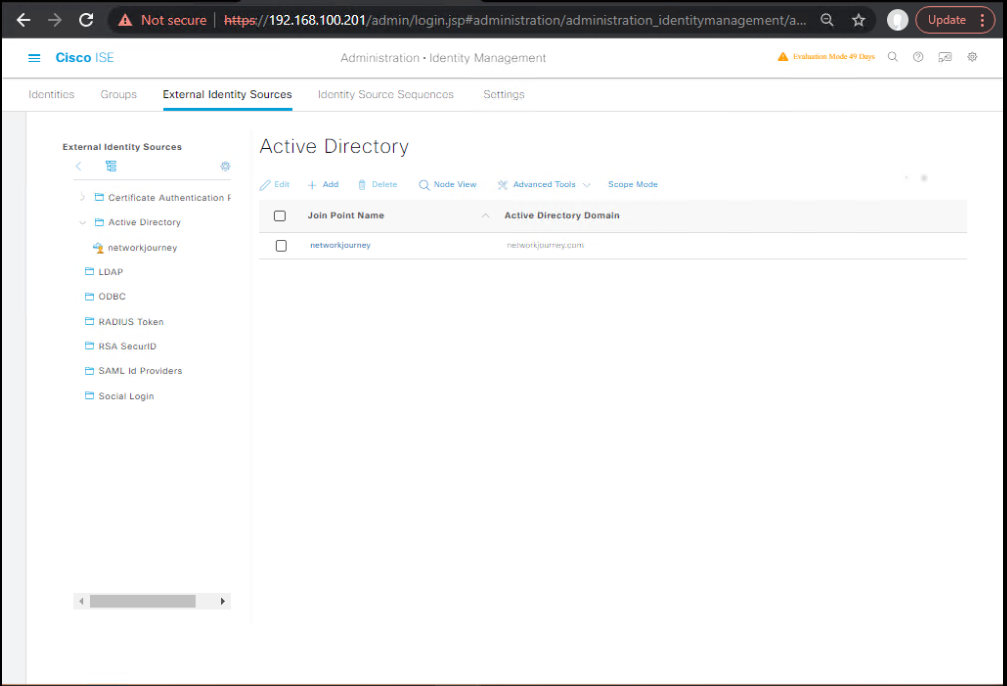Reload the page with refresh icon

point(86,20)
